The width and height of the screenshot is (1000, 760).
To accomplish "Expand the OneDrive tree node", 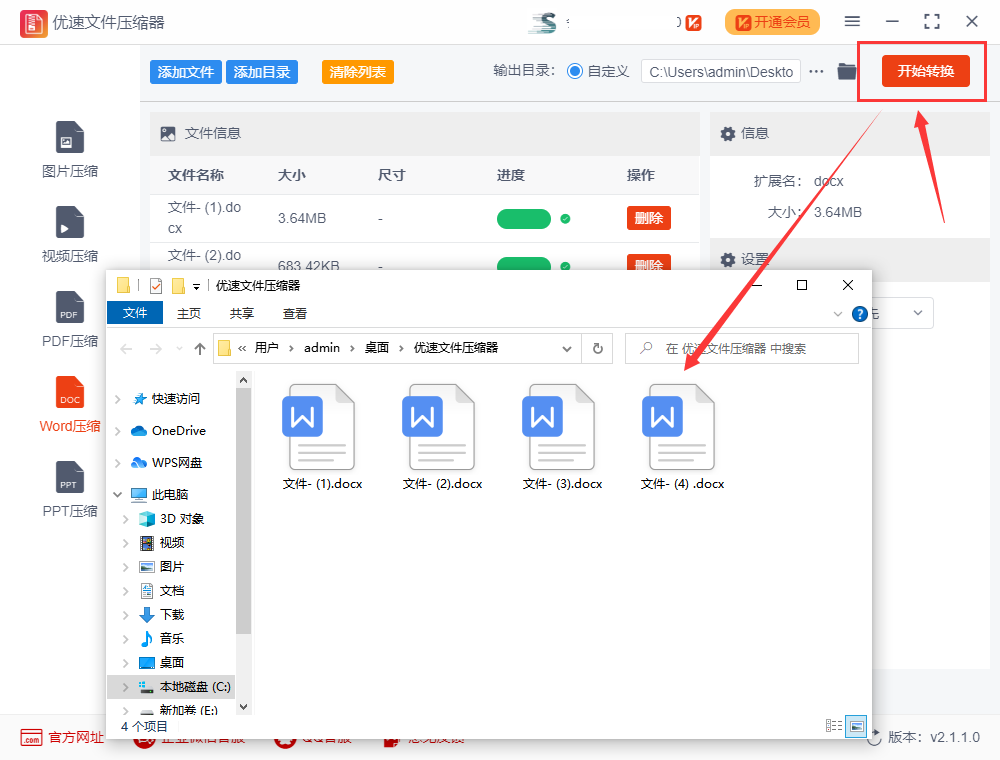I will coord(117,431).
